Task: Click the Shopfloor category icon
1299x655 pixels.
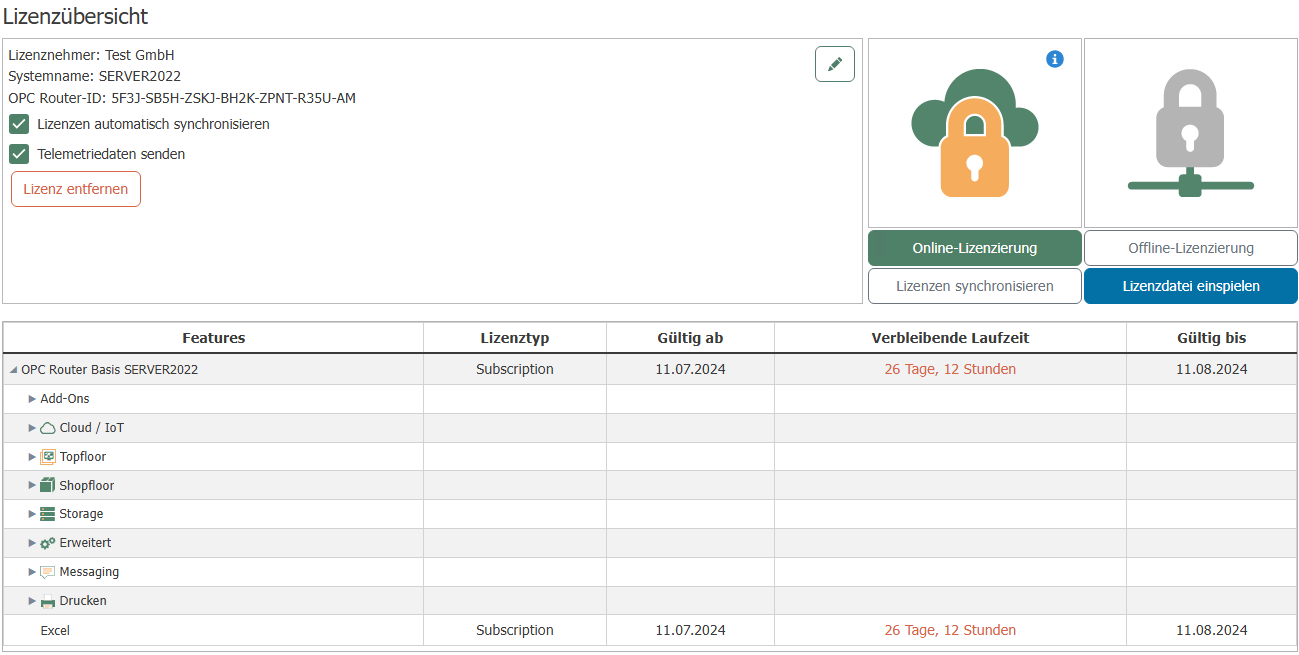Action: 47,486
